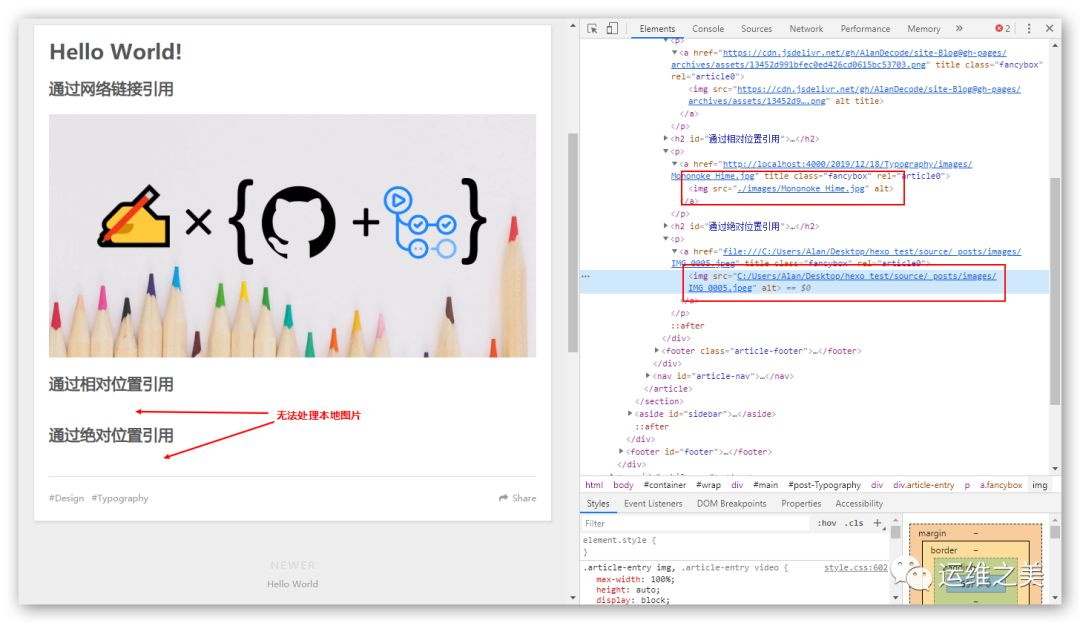Open the Performance tab
Image resolution: width=1080 pixels, height=623 pixels.
click(x=865, y=28)
